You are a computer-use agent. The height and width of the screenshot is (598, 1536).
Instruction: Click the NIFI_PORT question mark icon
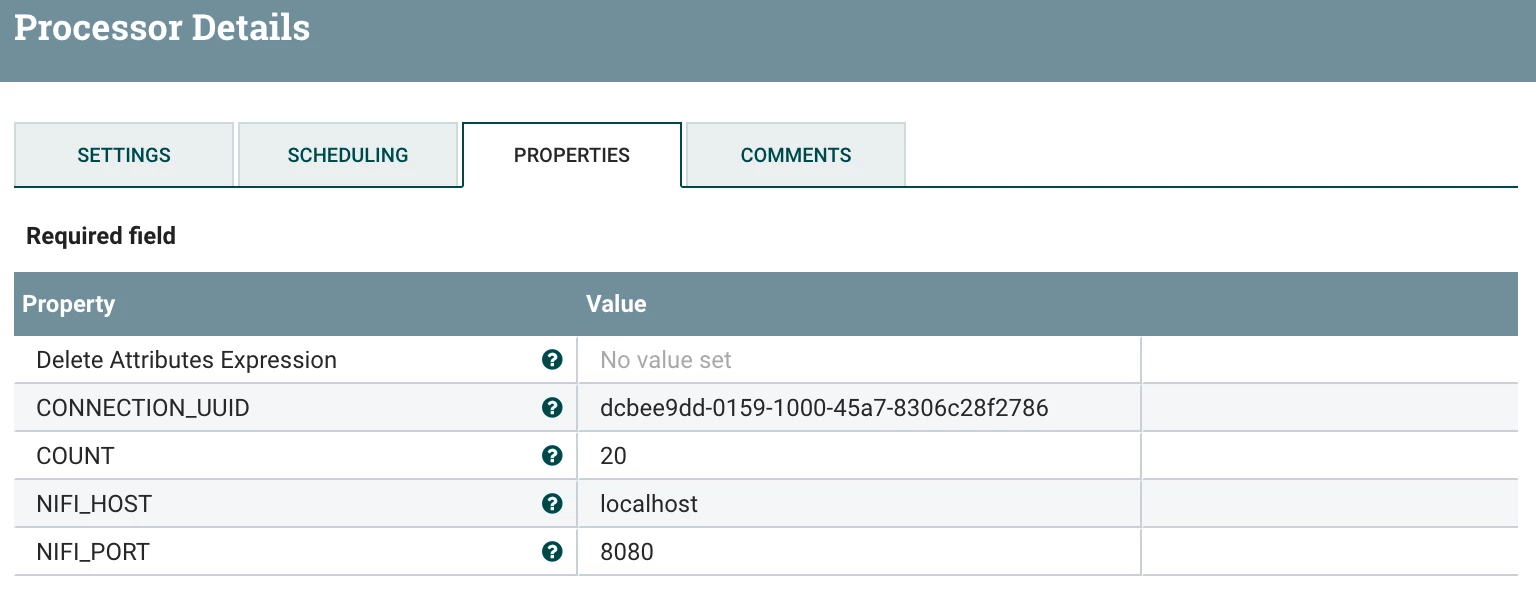click(551, 552)
